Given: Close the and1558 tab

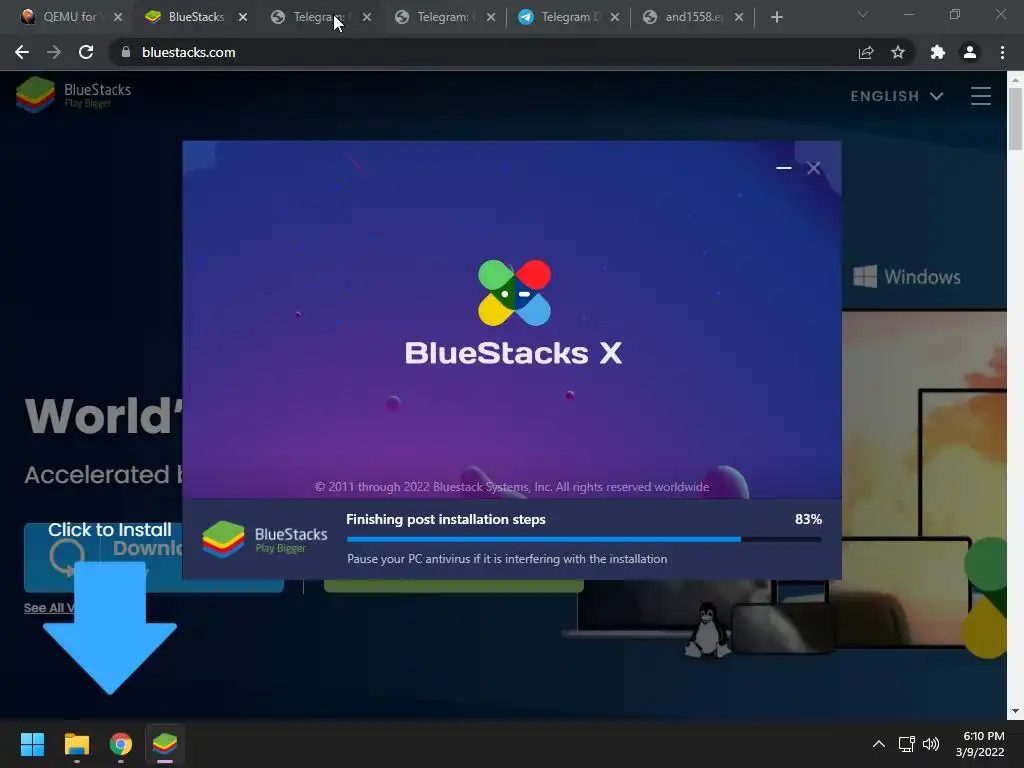Looking at the screenshot, I should point(739,17).
